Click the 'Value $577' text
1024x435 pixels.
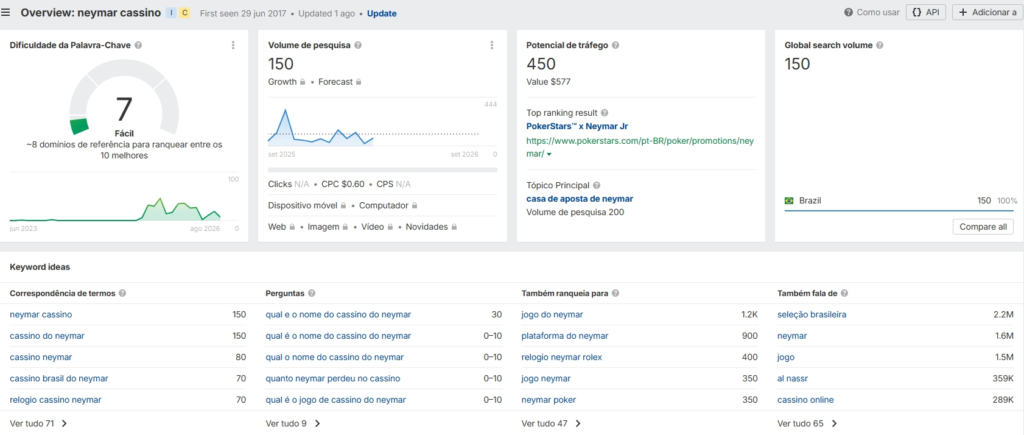coord(549,82)
